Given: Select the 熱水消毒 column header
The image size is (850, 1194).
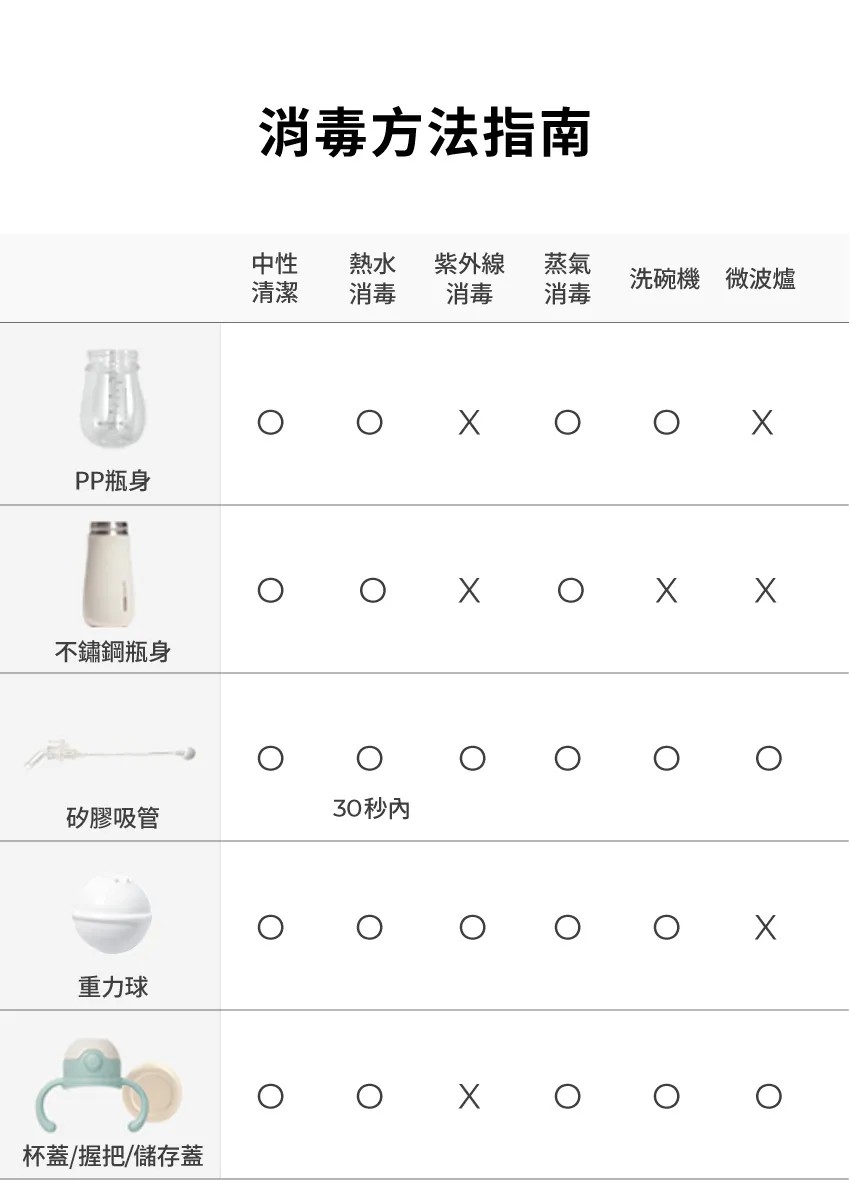Looking at the screenshot, I should click(372, 278).
